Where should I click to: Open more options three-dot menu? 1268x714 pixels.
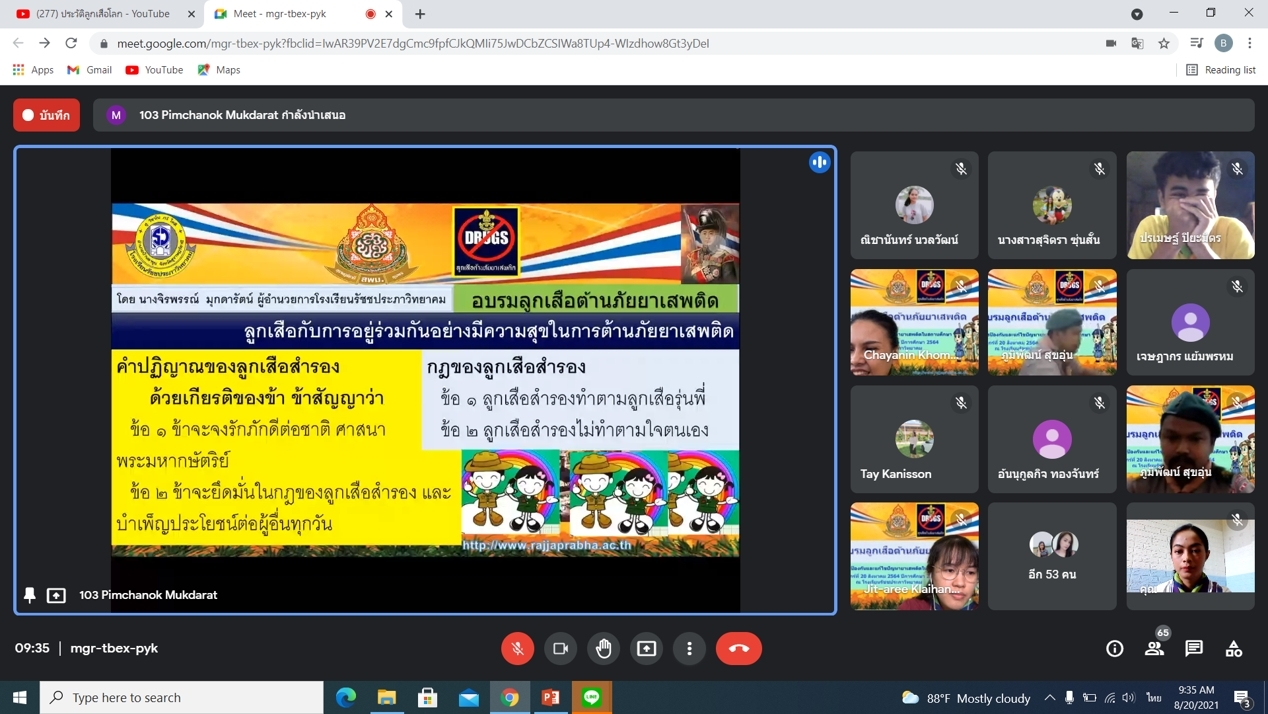point(689,648)
